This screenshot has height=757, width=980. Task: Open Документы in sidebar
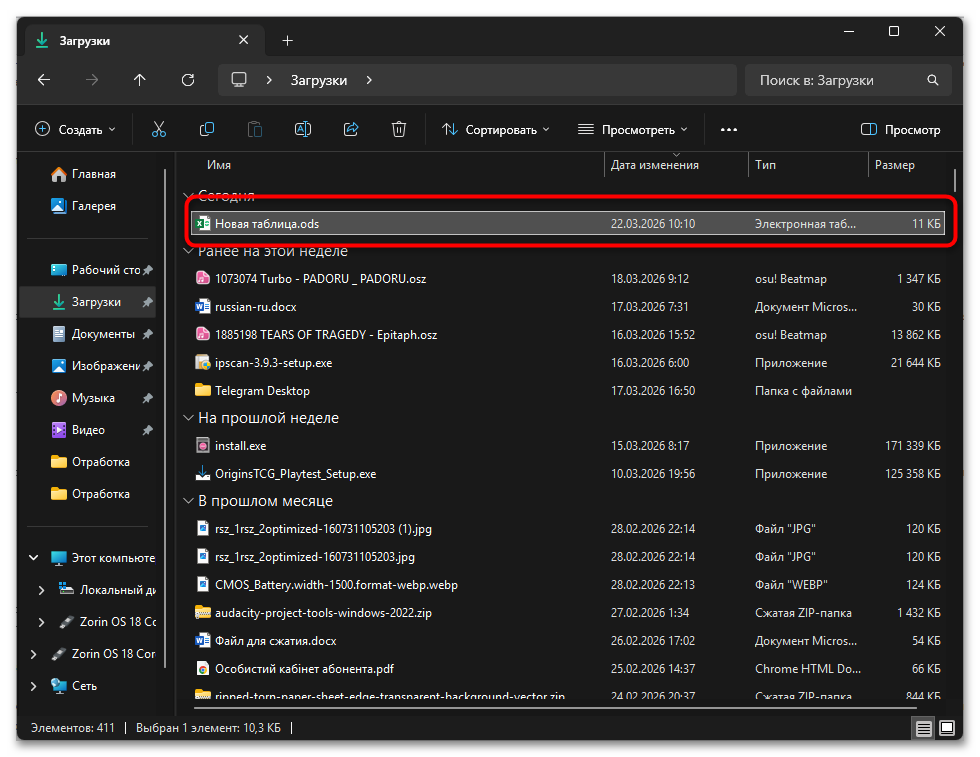click(102, 334)
